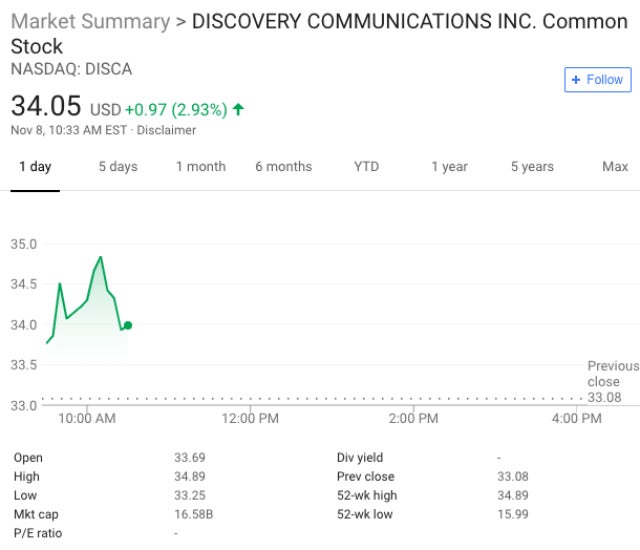Image resolution: width=640 pixels, height=550 pixels.
Task: Show the 1 month chart range
Action: (x=201, y=167)
